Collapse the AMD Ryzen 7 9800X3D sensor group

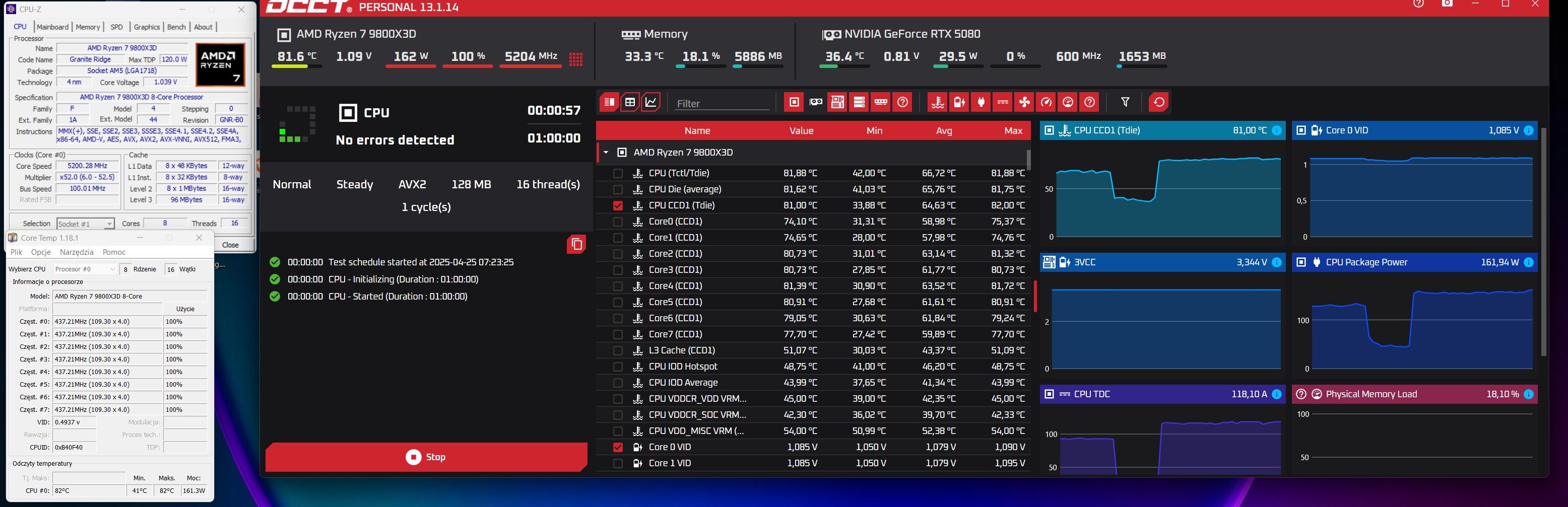point(606,153)
